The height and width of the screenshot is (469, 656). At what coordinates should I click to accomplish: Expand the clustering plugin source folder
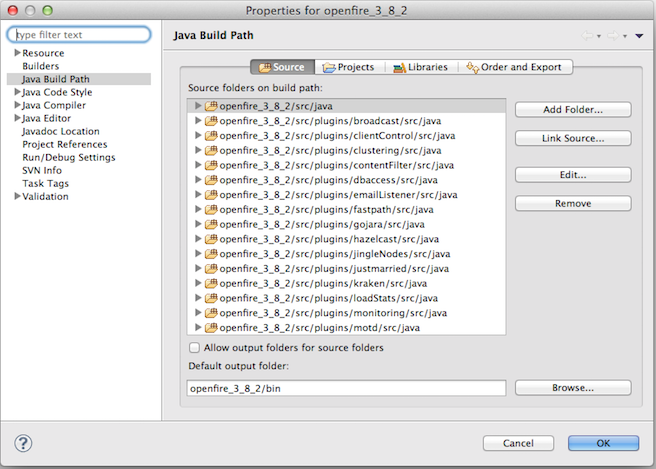coord(198,150)
